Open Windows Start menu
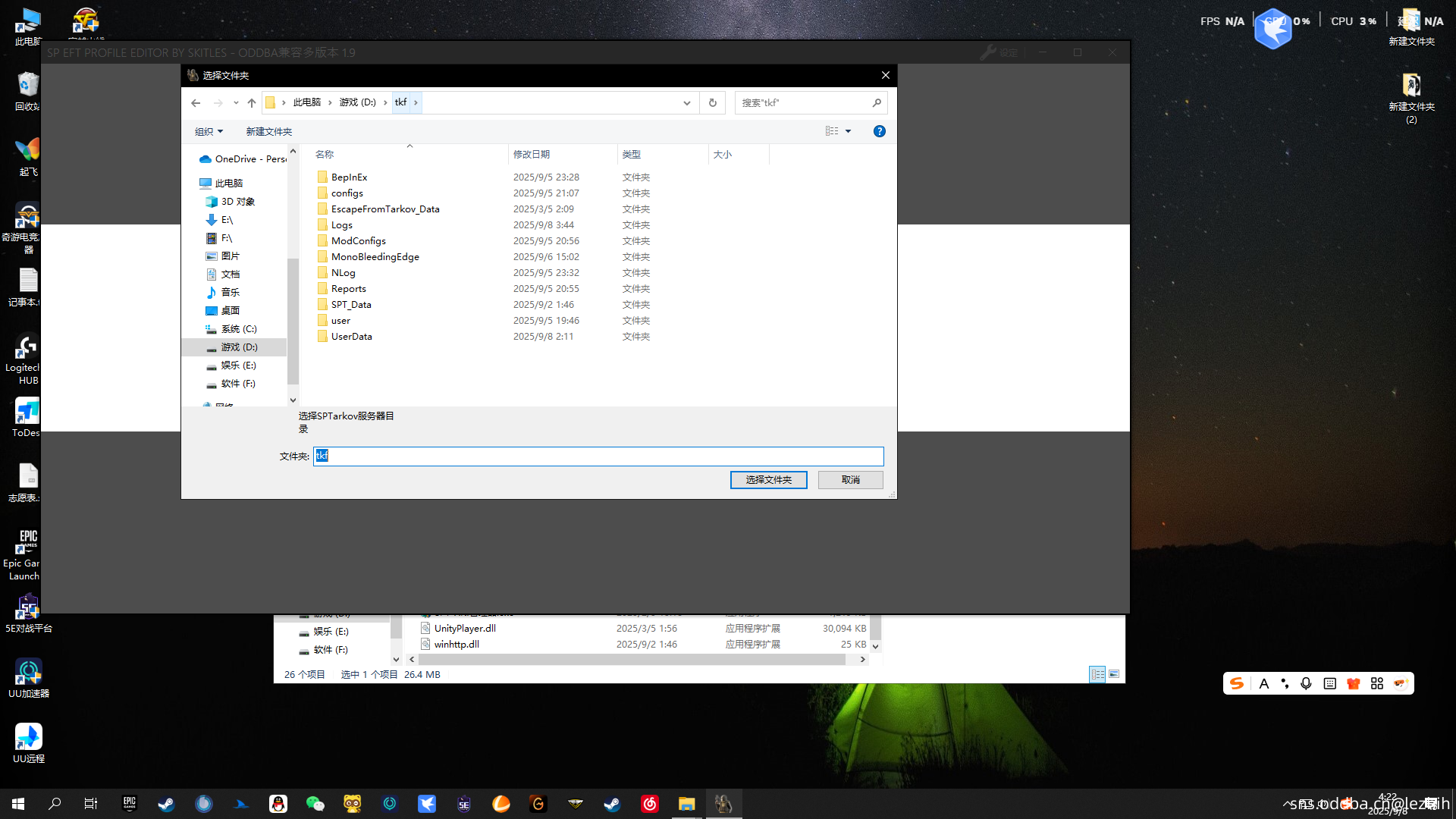The image size is (1456, 819). tap(18, 804)
